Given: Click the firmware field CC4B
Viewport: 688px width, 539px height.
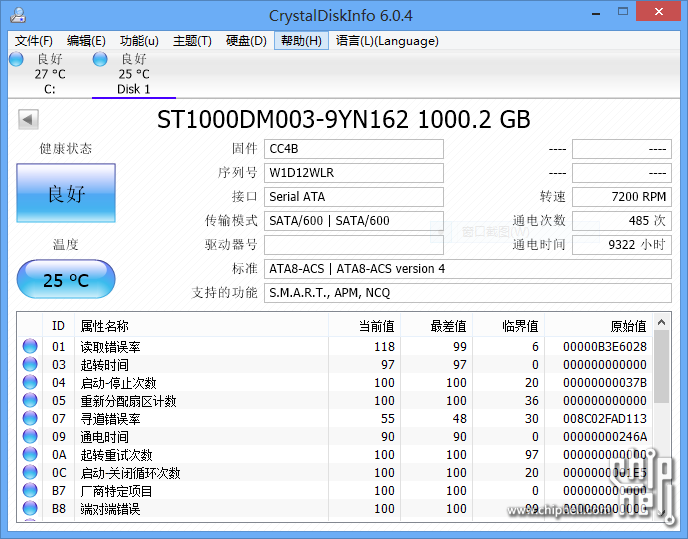Looking at the screenshot, I should pos(354,149).
